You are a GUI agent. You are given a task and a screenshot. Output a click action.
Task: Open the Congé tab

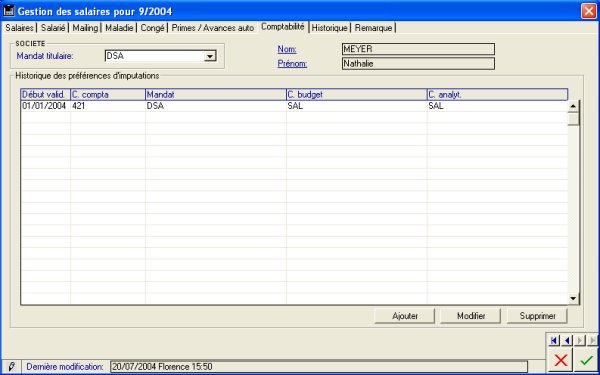pos(152,28)
